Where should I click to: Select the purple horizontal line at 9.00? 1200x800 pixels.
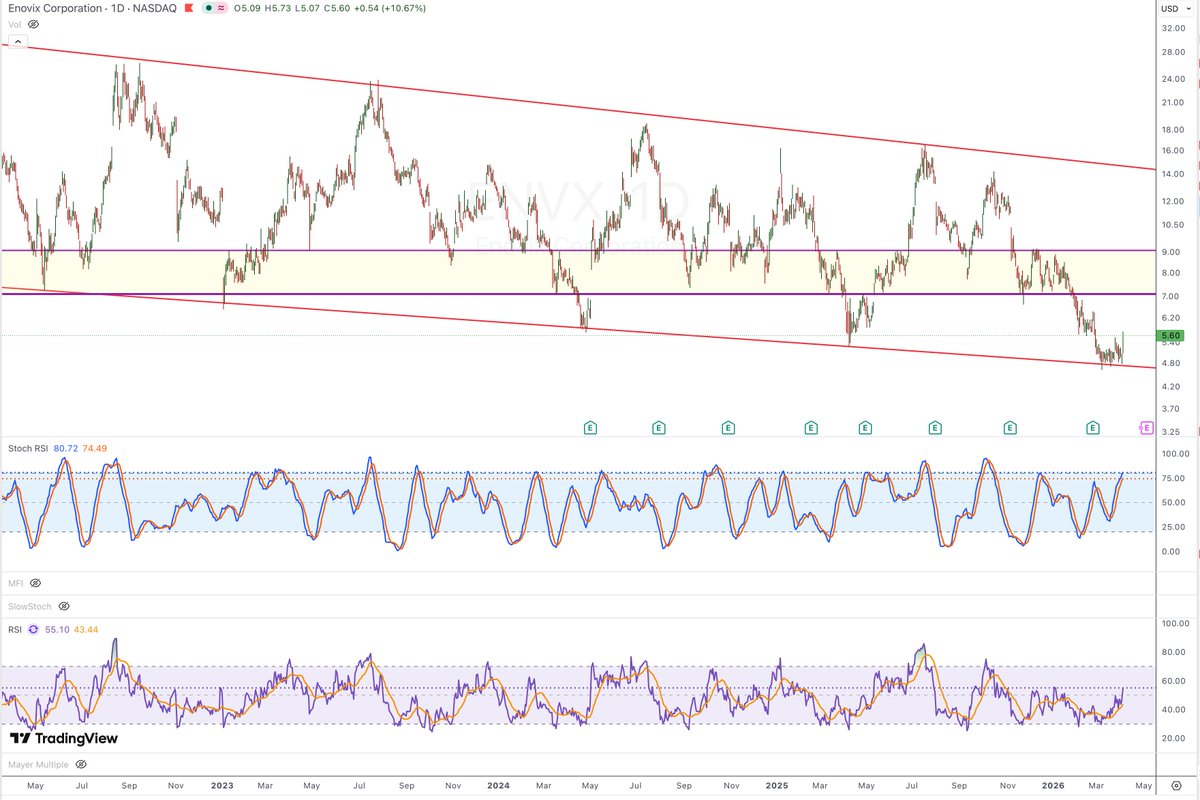click(578, 250)
